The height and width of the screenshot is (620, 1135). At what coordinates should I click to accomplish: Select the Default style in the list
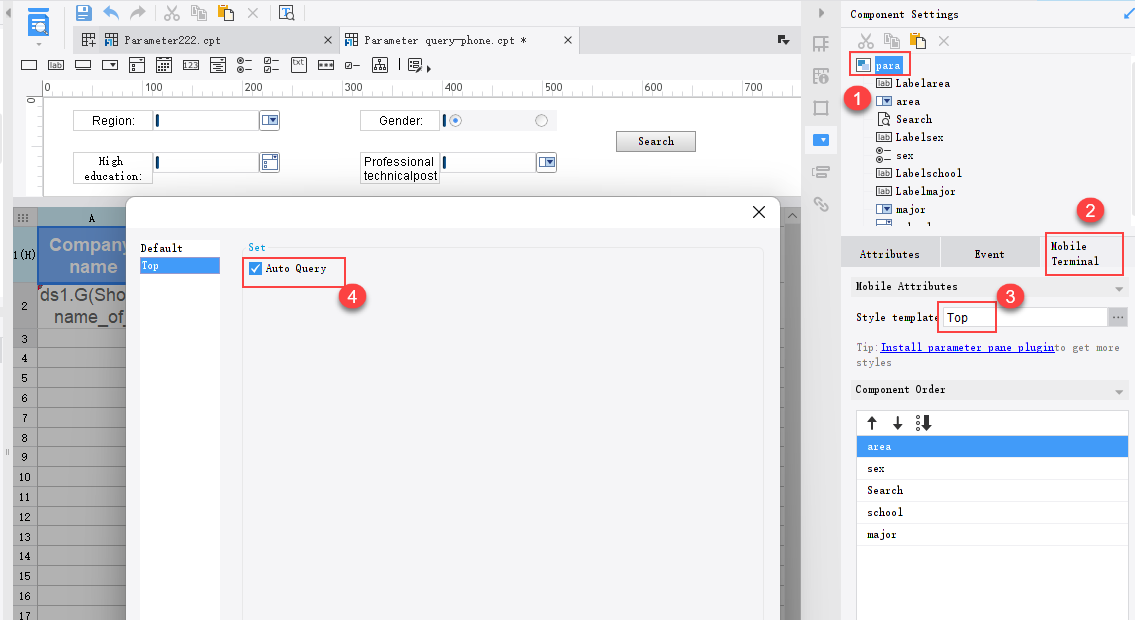[x=180, y=248]
